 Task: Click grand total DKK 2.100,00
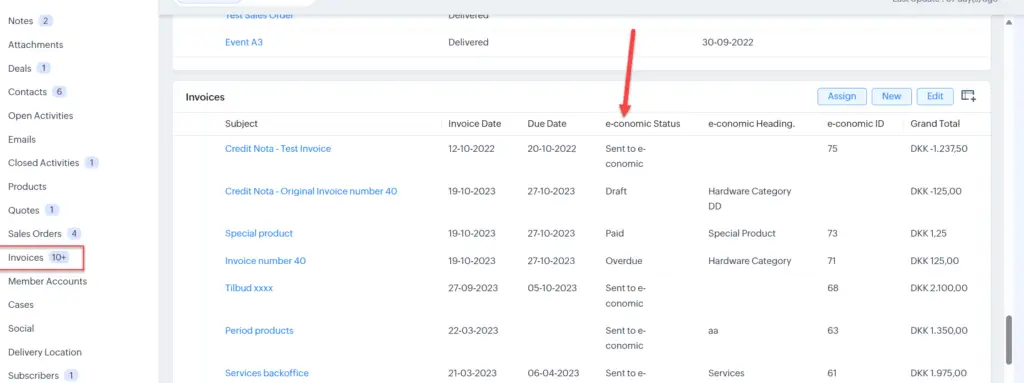click(x=939, y=288)
